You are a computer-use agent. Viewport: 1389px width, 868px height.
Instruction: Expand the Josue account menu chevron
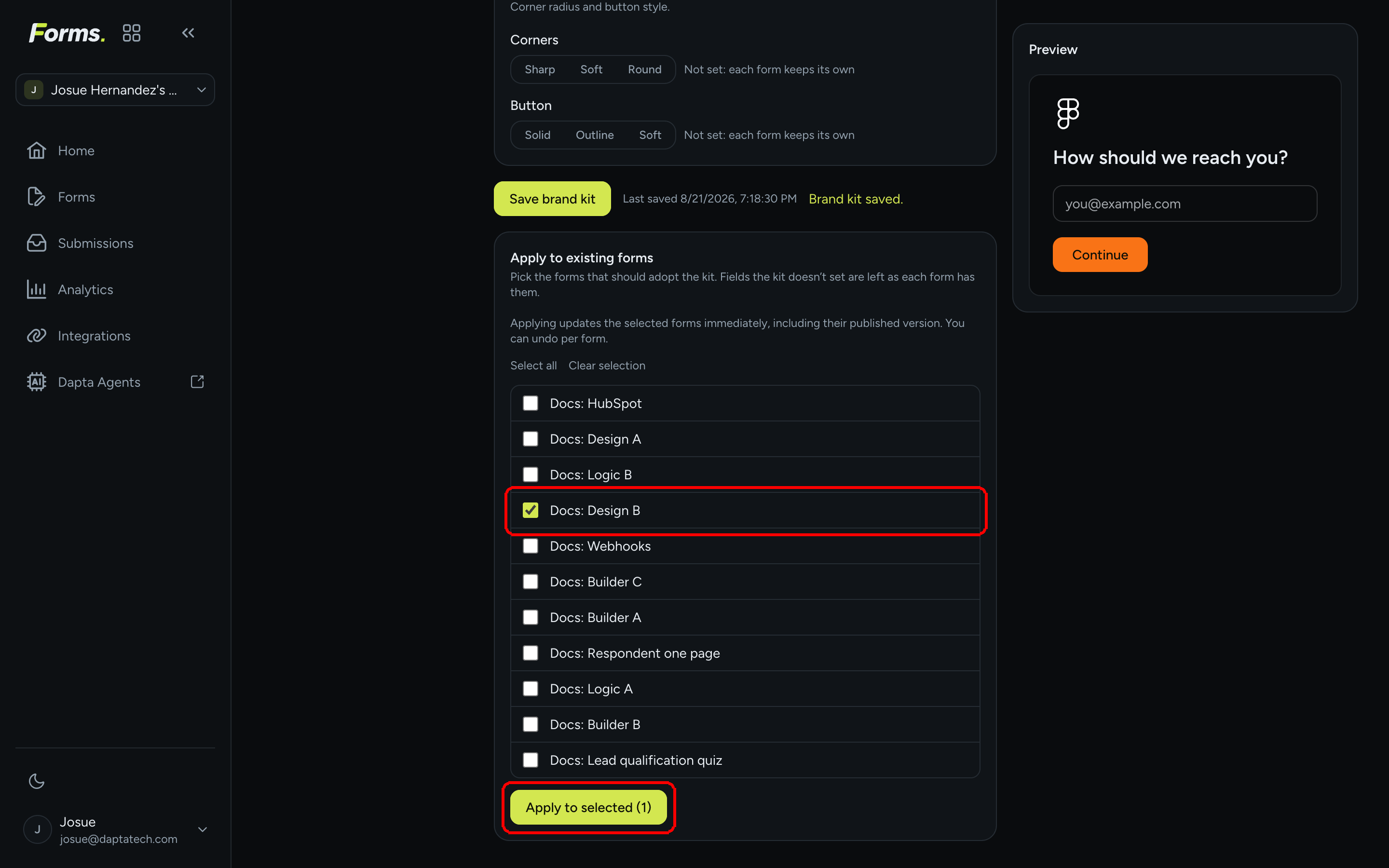click(202, 829)
